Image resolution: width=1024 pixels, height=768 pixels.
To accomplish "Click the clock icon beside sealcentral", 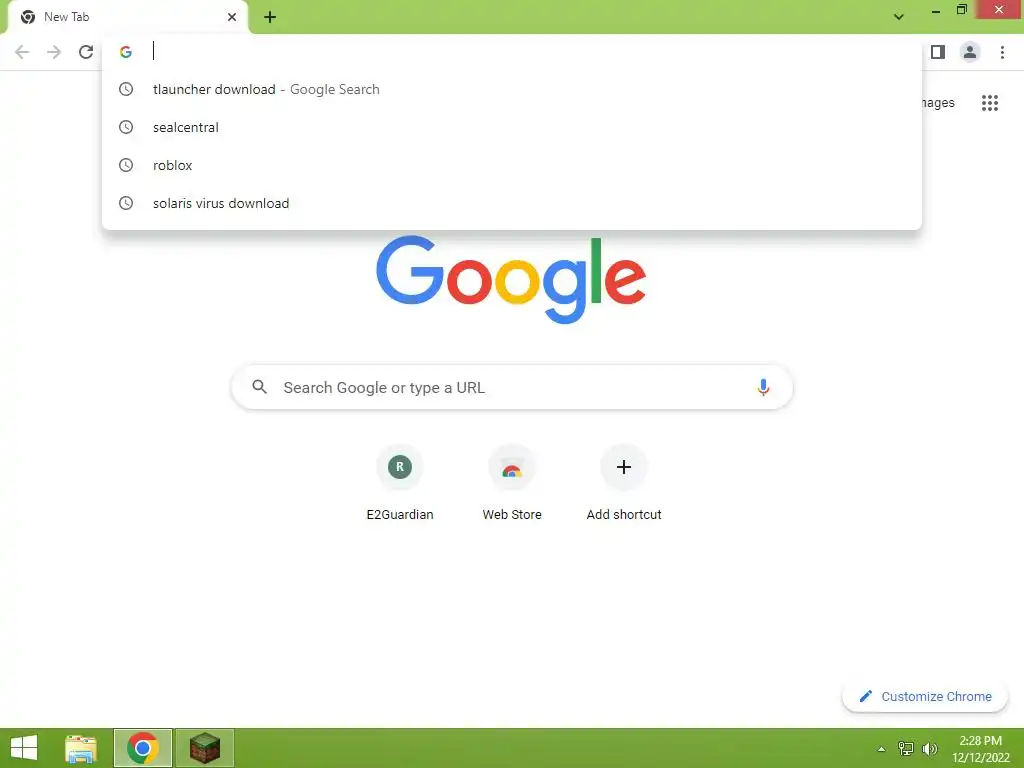I will click(126, 127).
